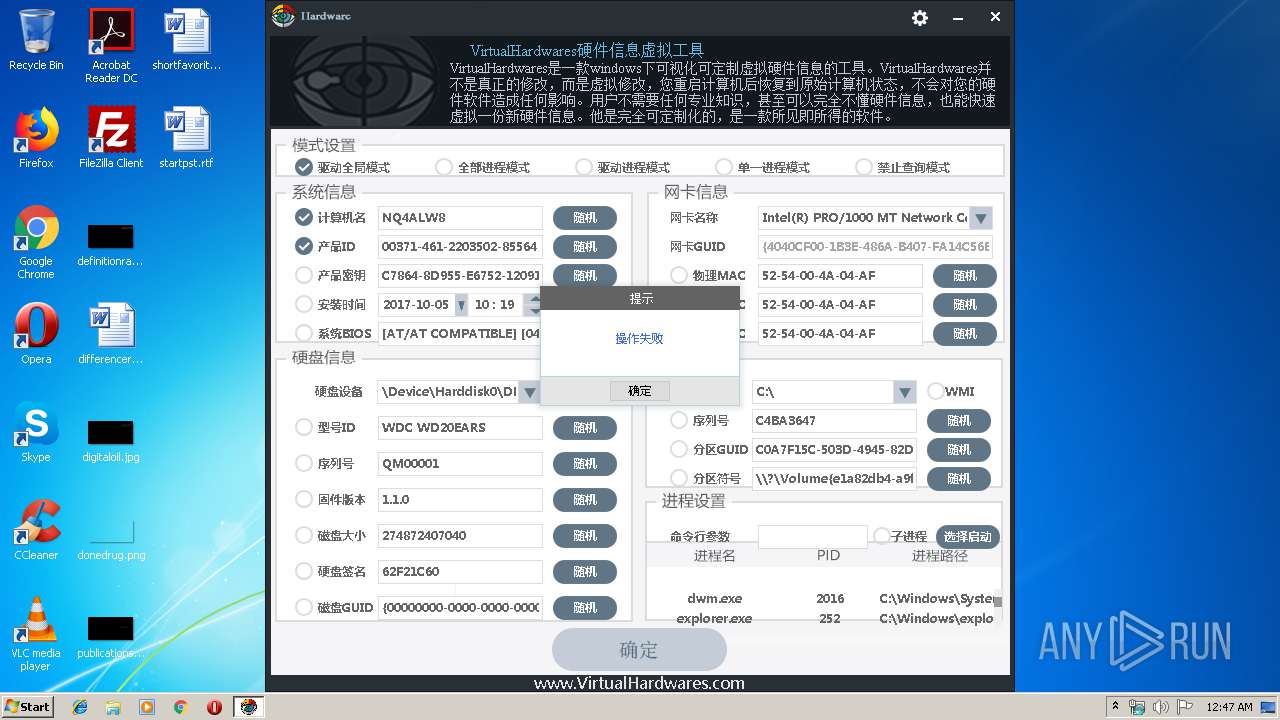Open the www.VirtualHardwares.com link
Viewport: 1280px width, 720px height.
(x=639, y=684)
